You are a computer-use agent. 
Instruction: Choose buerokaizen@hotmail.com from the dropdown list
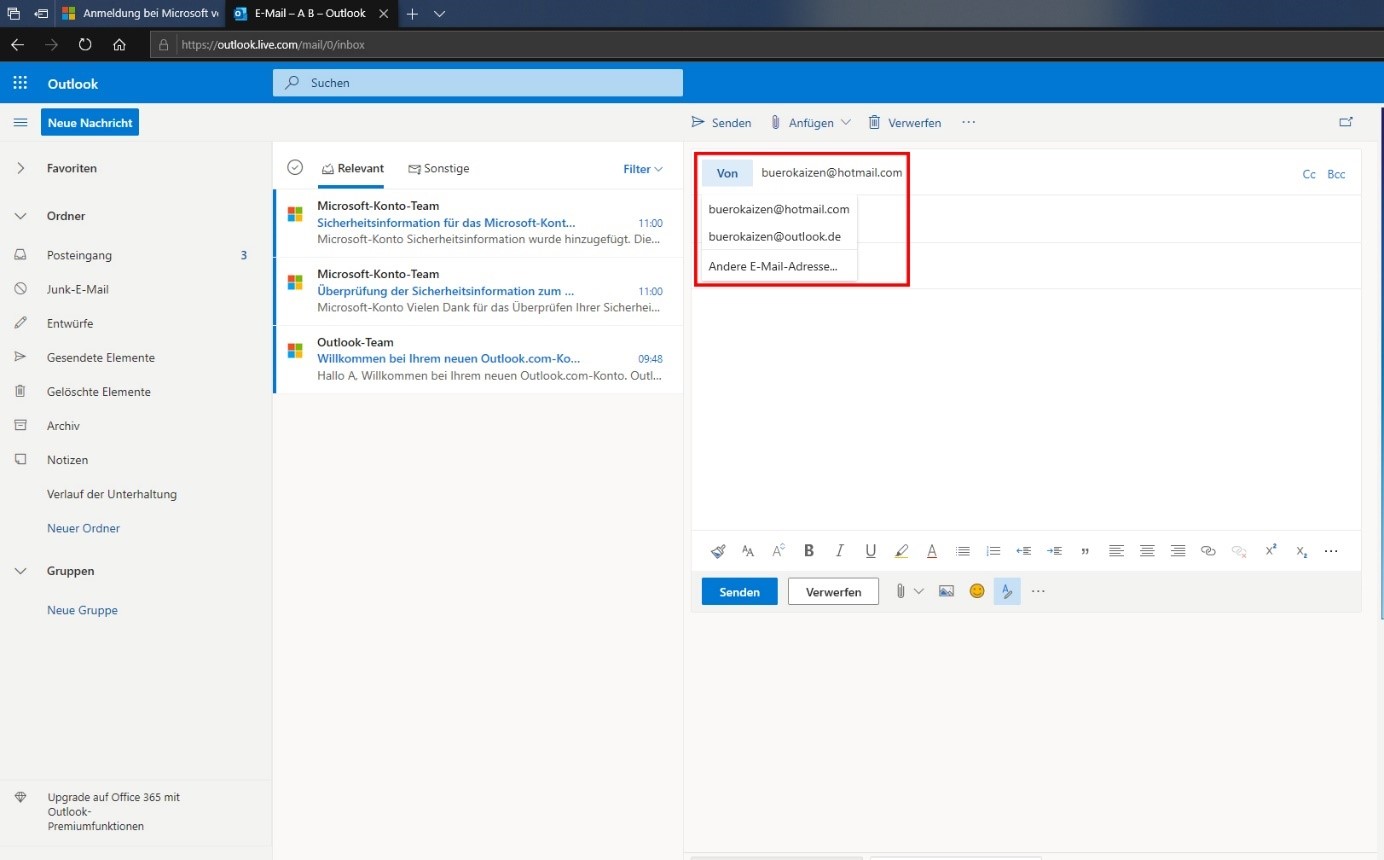(779, 209)
